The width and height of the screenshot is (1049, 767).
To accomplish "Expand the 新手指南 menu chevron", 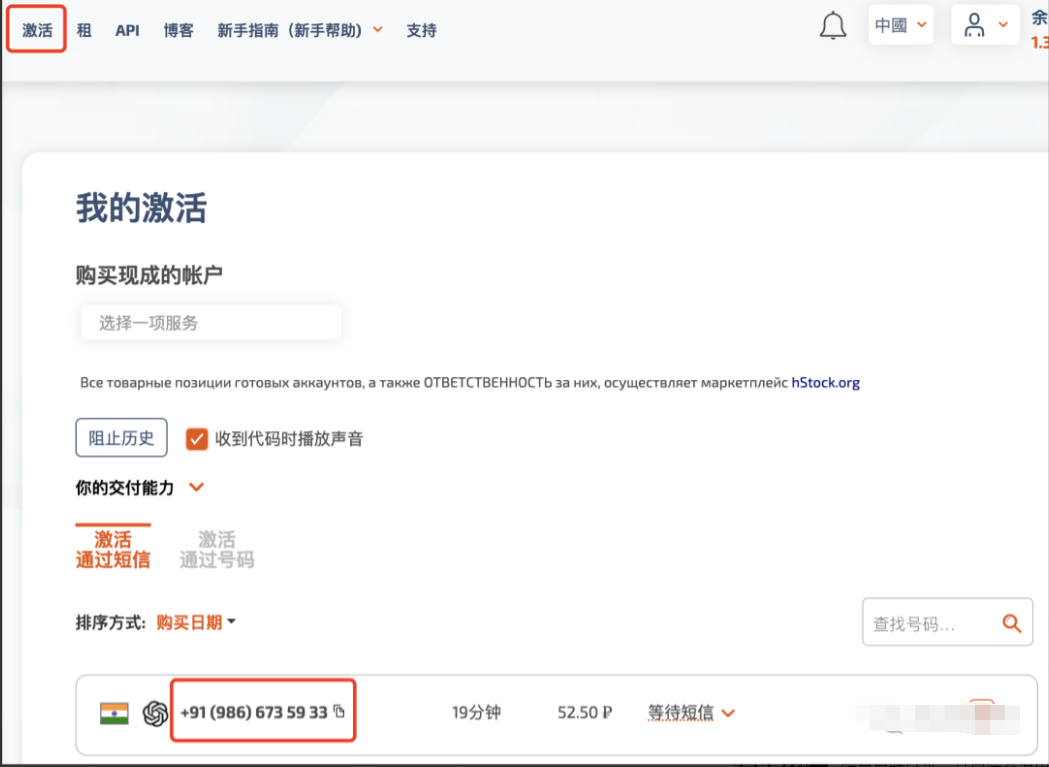I will [x=378, y=30].
